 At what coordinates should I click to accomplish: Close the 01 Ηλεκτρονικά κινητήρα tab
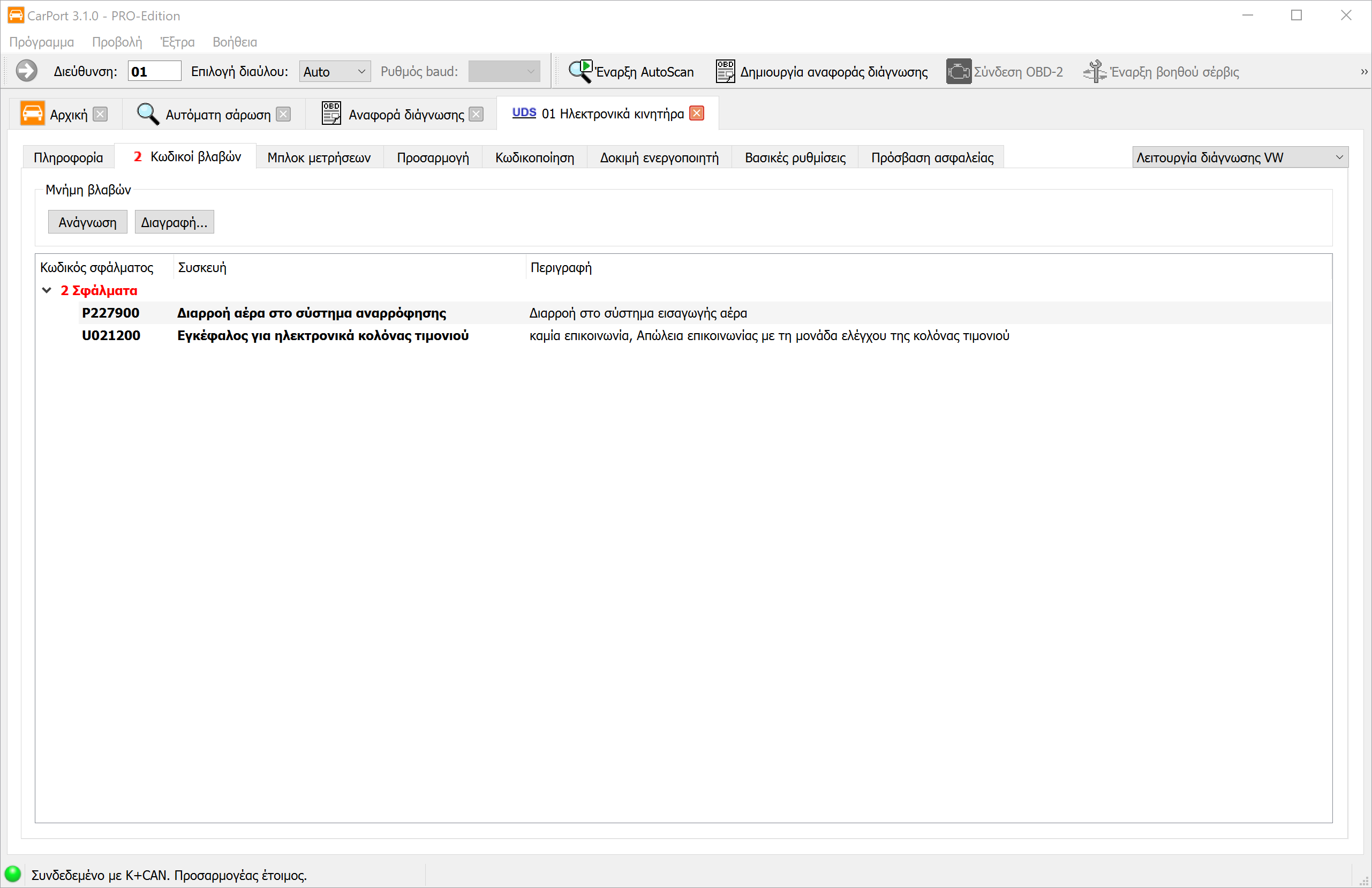click(696, 114)
